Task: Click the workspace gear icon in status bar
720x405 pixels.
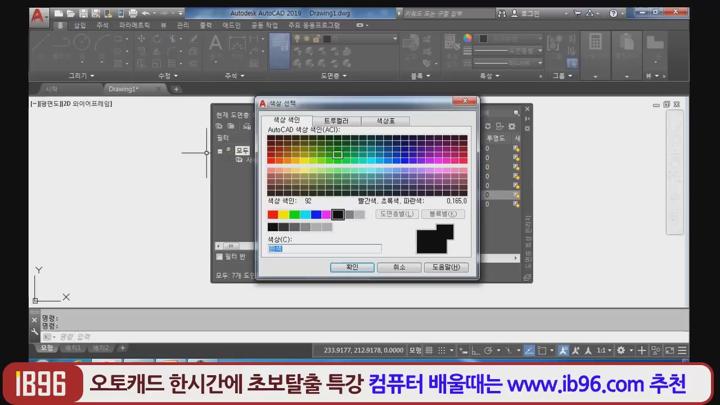Action: click(621, 350)
